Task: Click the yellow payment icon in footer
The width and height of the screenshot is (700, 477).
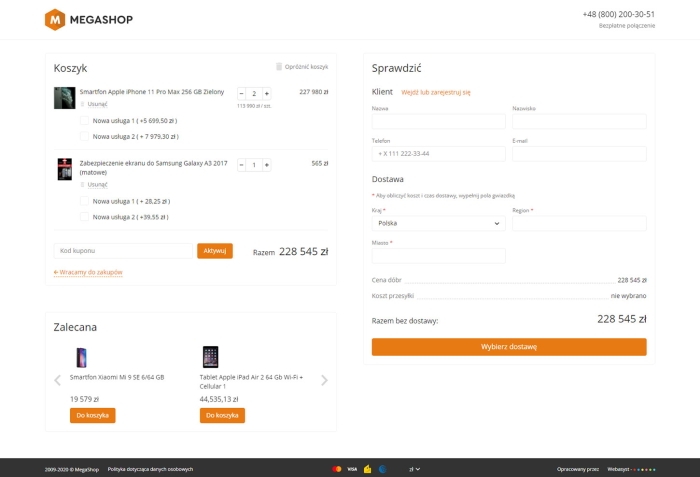Action: [x=367, y=469]
